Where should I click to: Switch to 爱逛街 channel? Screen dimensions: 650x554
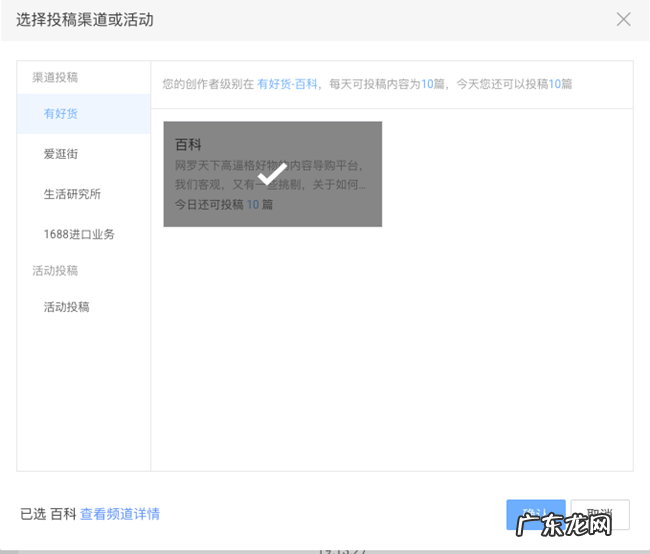click(61, 154)
